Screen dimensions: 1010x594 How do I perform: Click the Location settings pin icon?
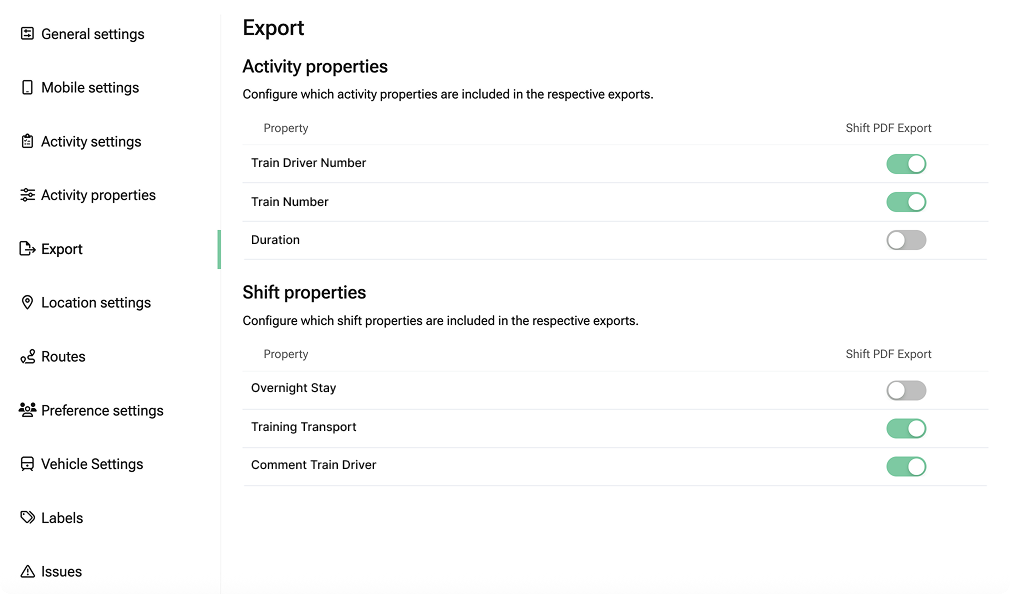(27, 303)
